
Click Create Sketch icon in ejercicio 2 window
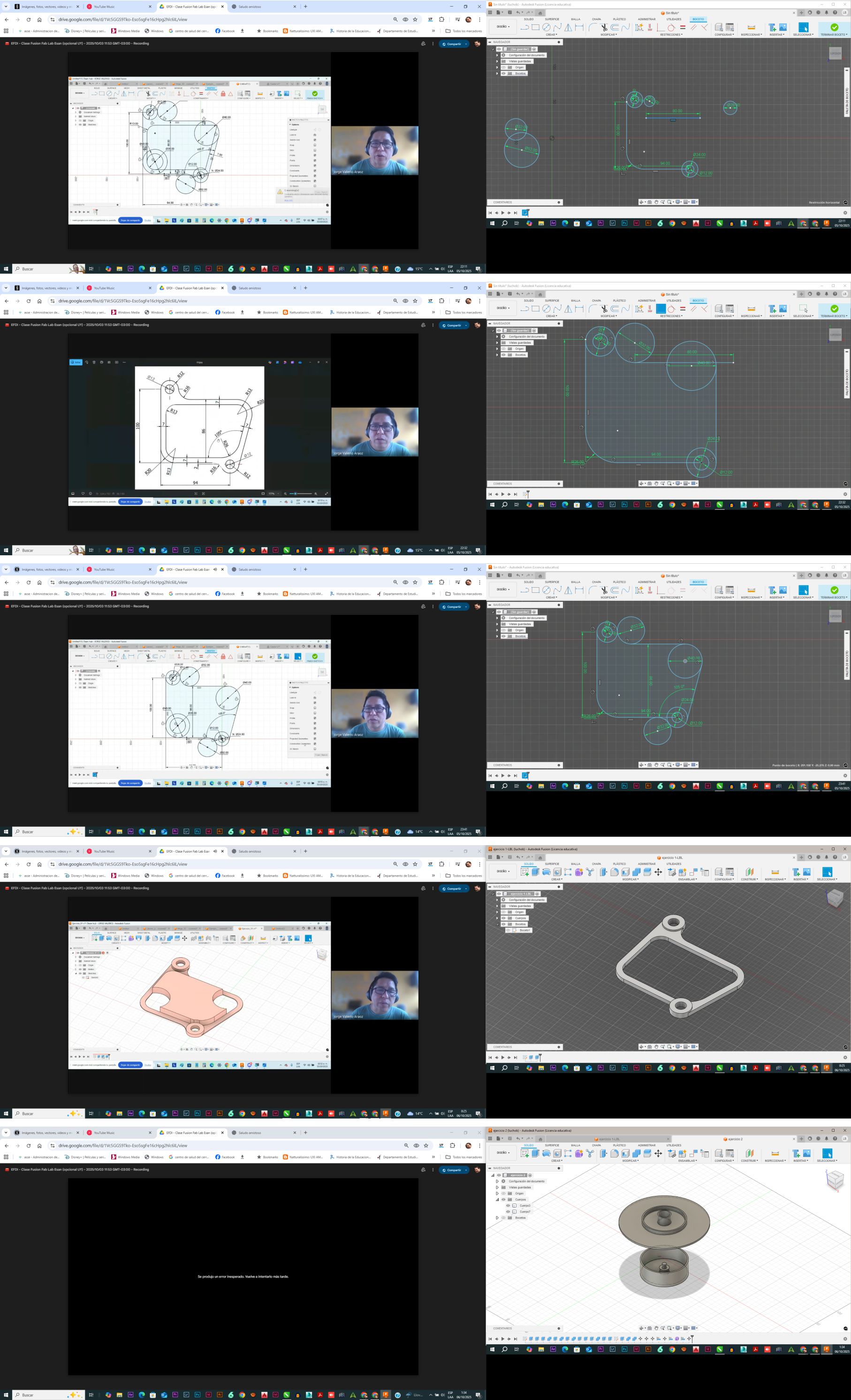(x=524, y=1153)
